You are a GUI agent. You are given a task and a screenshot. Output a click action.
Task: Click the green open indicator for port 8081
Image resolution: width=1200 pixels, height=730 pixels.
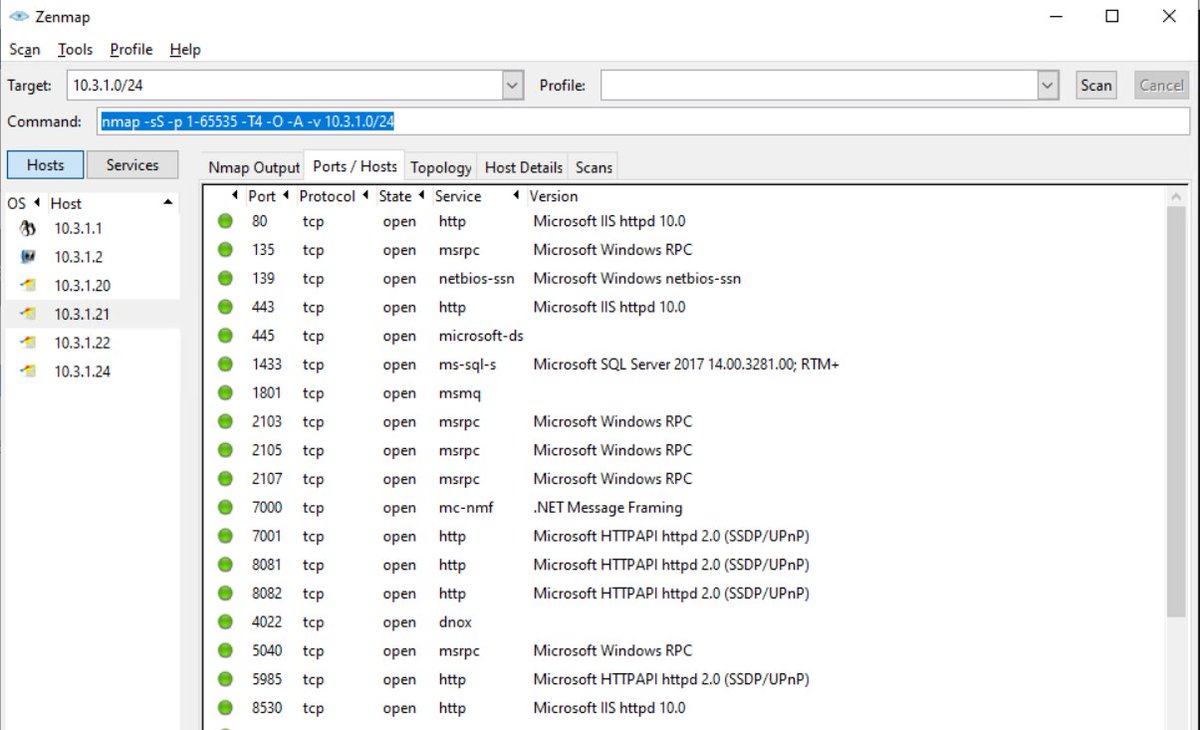coord(226,565)
